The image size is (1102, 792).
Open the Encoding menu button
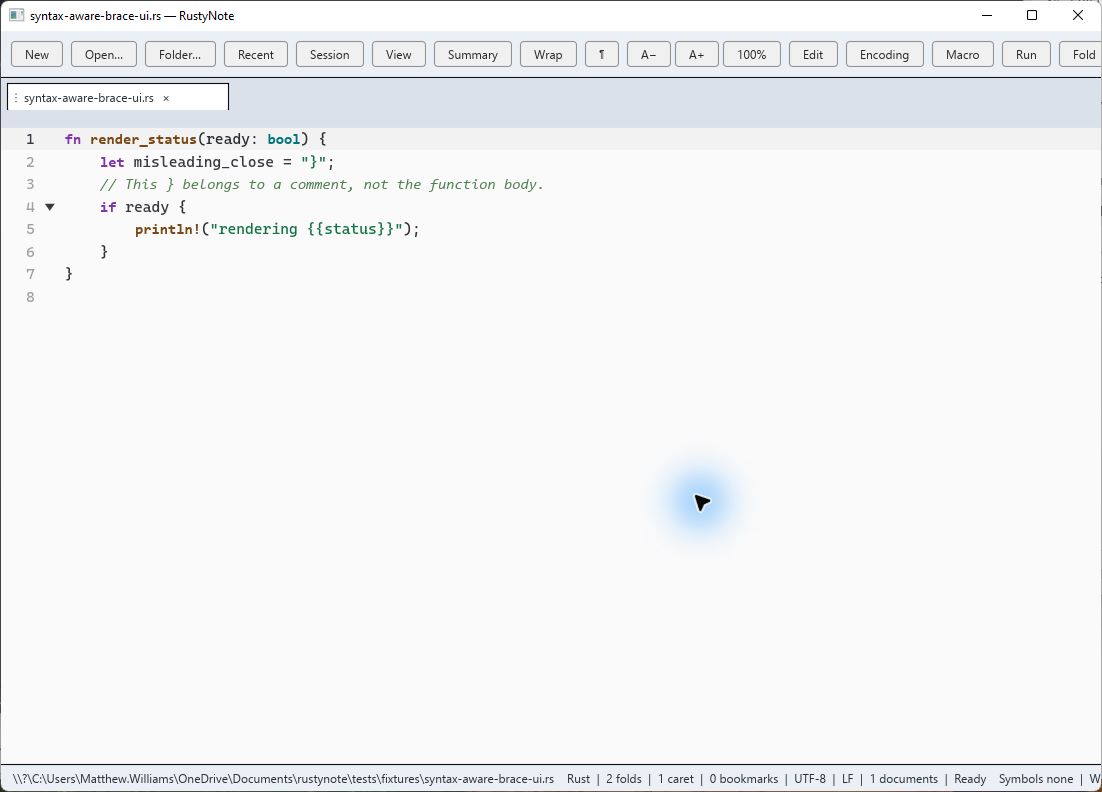click(x=884, y=54)
